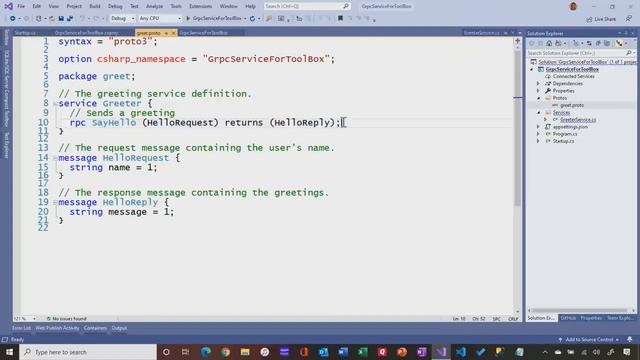Click the search magnifier in Quick Launch
The height and width of the screenshot is (360, 640).
(x=346, y=6)
